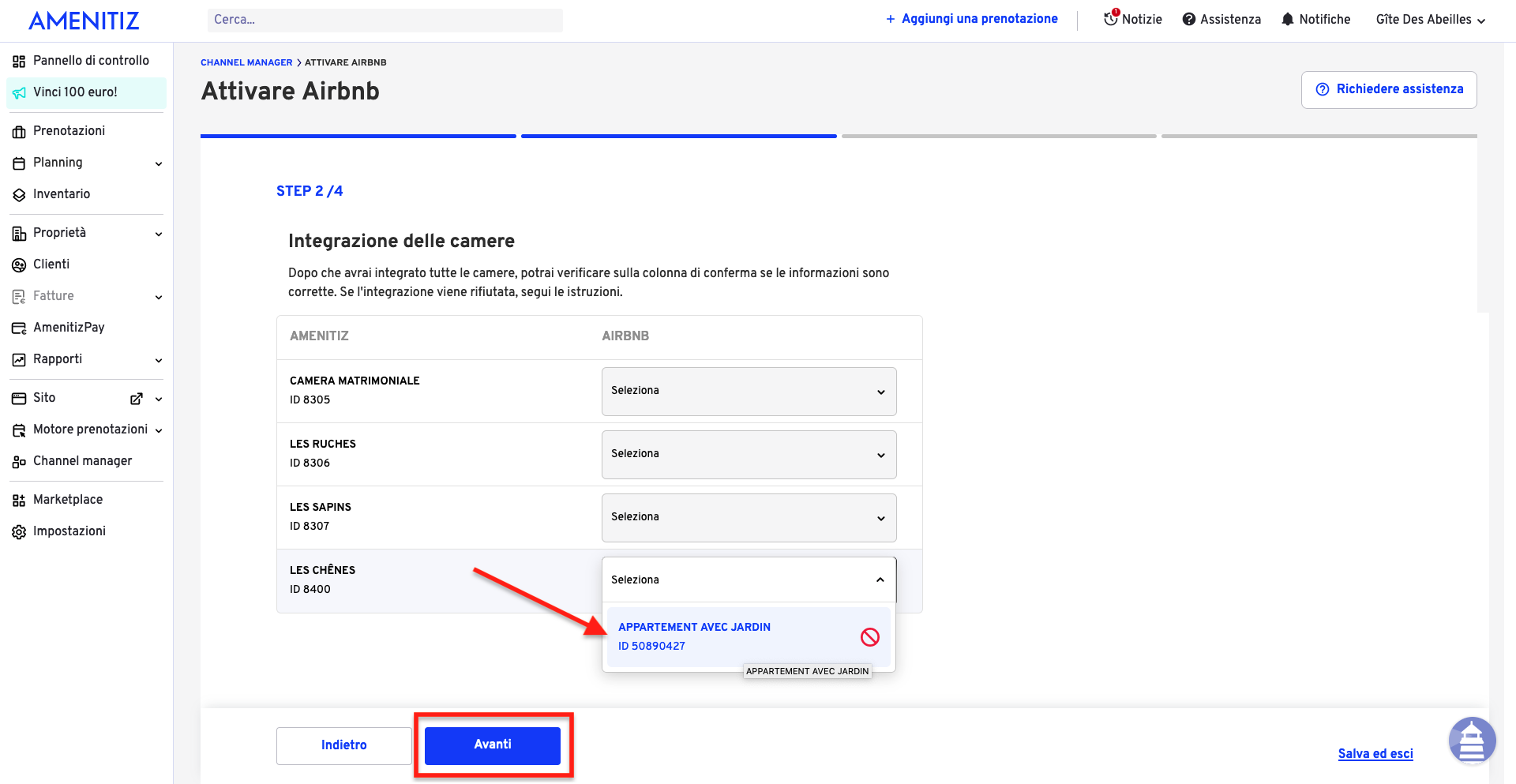
Task: Click the Channel Manager breadcrumb link
Action: pyautogui.click(x=246, y=62)
